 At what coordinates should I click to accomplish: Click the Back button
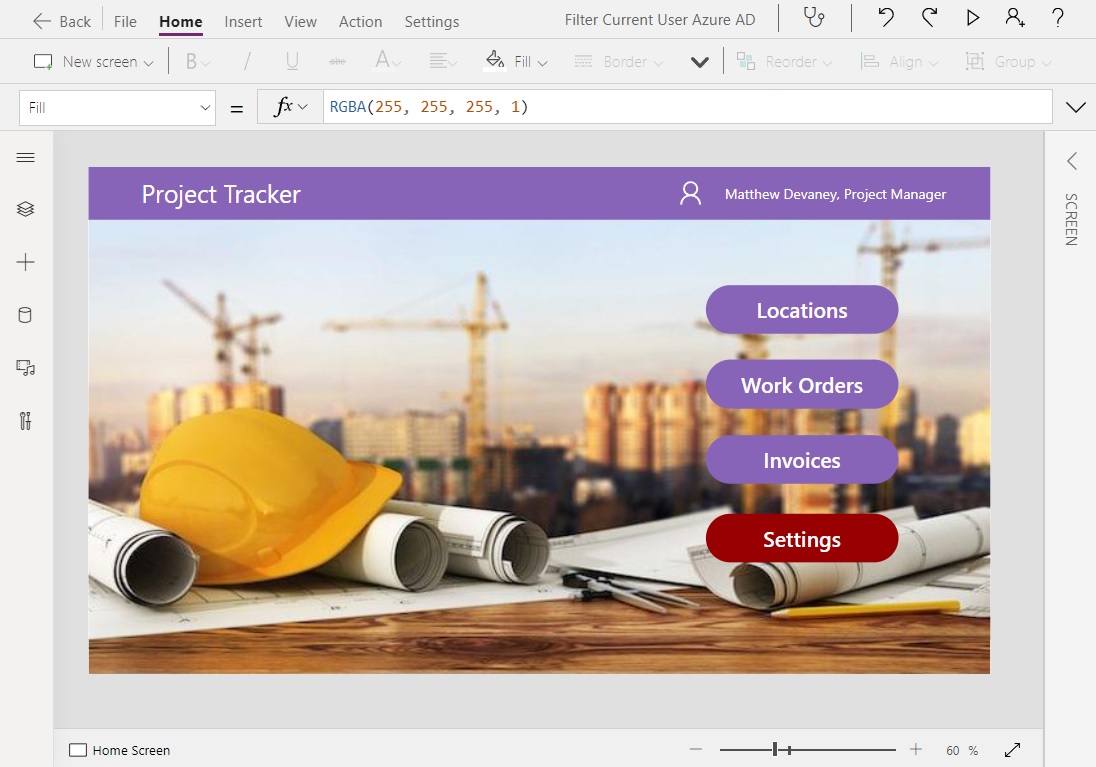[60, 20]
